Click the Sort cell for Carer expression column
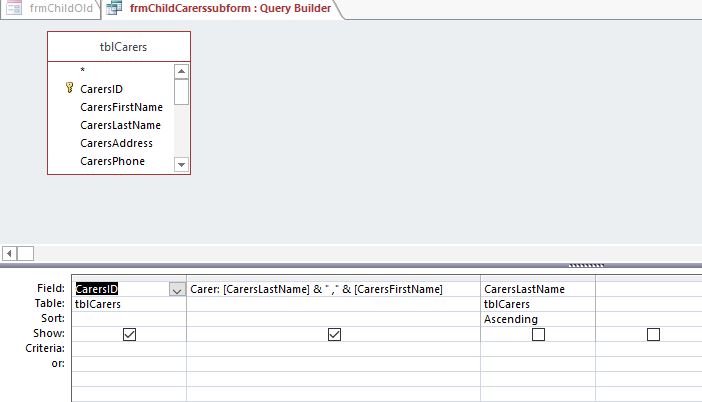The image size is (702, 402). tap(334, 319)
